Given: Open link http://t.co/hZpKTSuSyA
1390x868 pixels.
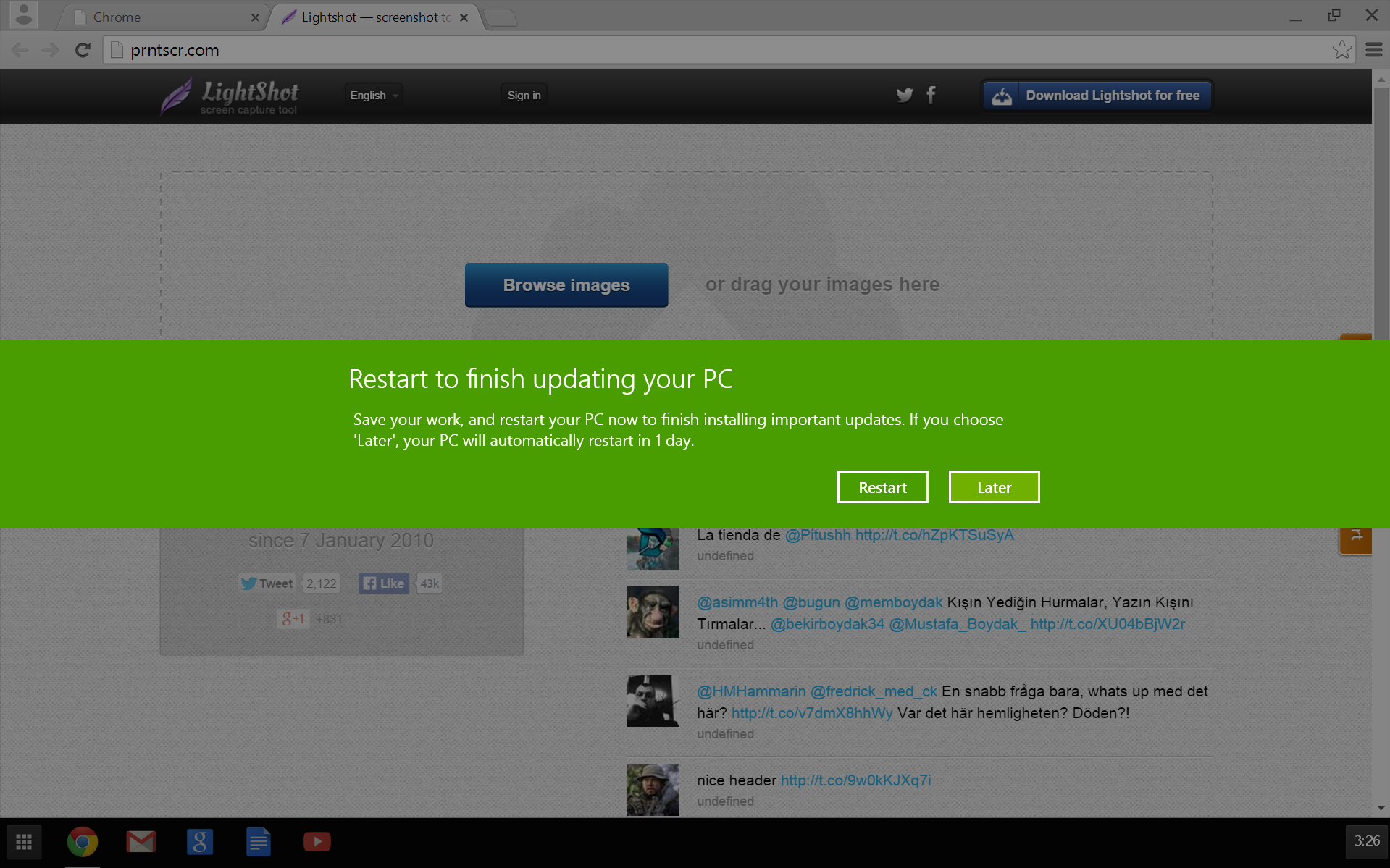Looking at the screenshot, I should [934, 535].
